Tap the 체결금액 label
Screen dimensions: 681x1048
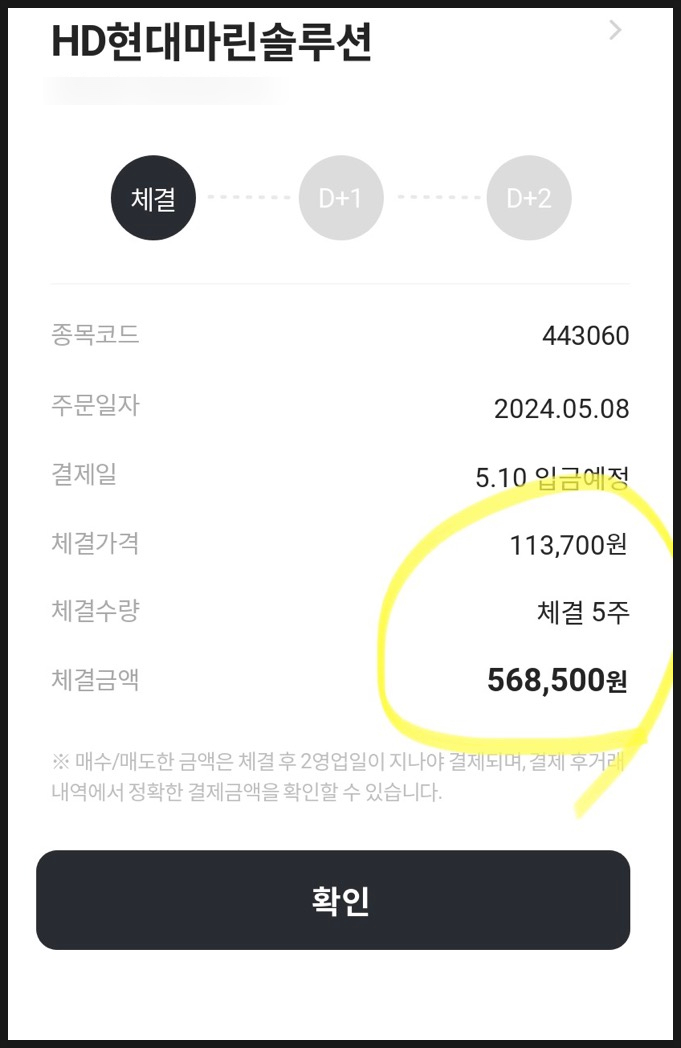95,679
